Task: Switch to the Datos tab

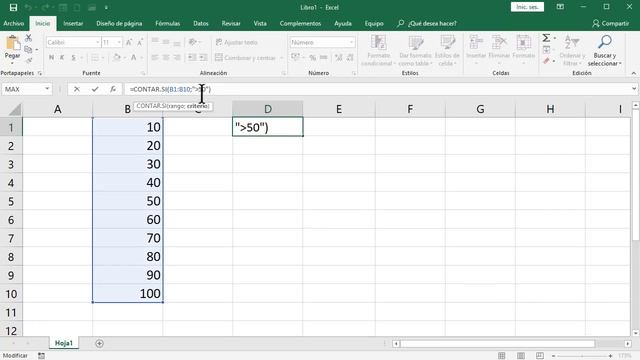Action: [x=200, y=23]
